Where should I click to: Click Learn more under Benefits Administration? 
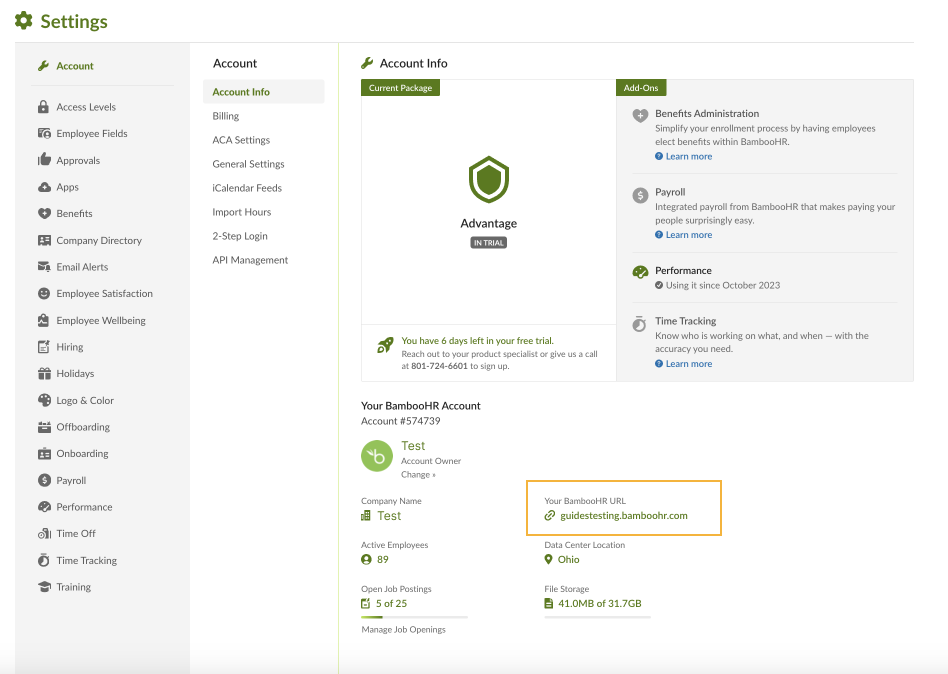coord(688,156)
